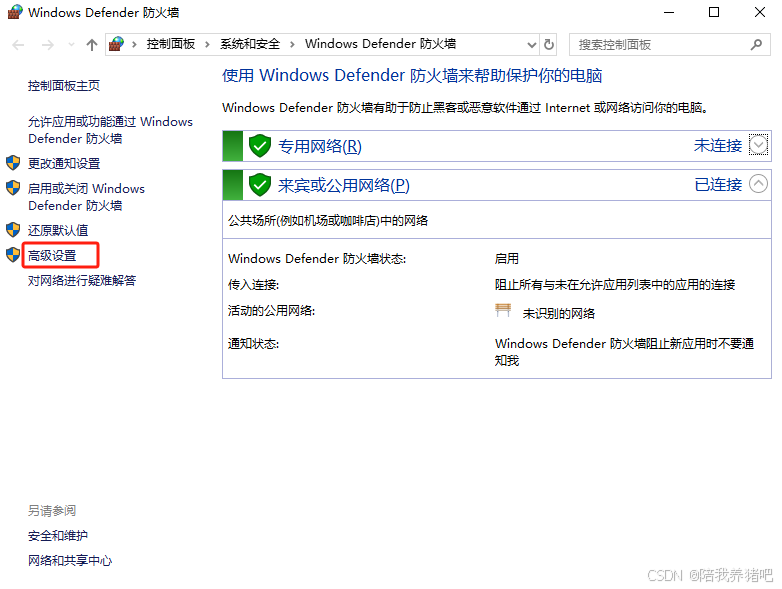Click 专用网络(R) heading
782x589 pixels.
coord(320,146)
